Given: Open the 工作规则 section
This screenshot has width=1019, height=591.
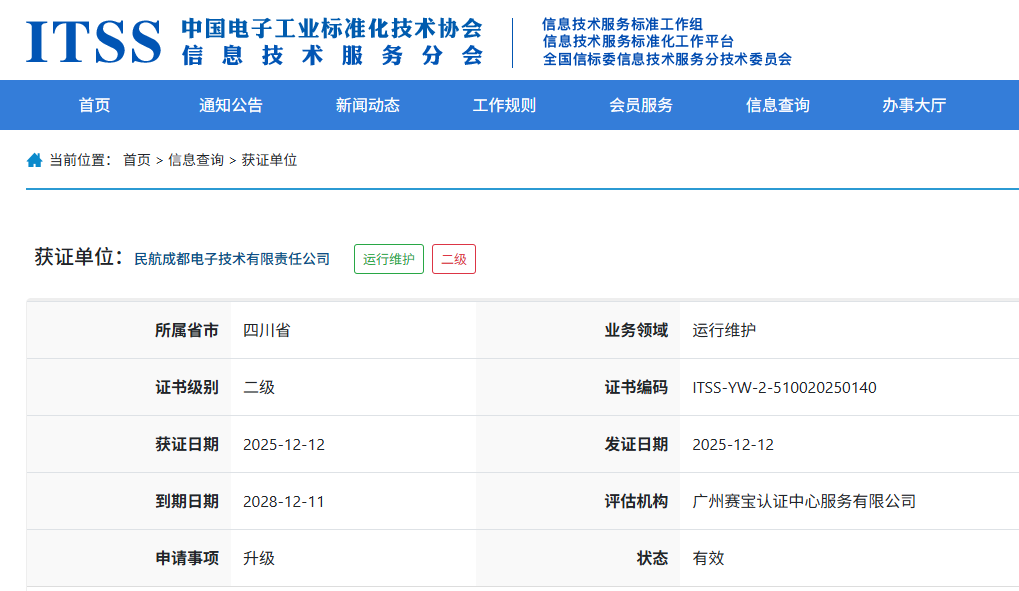Looking at the screenshot, I should (x=502, y=105).
